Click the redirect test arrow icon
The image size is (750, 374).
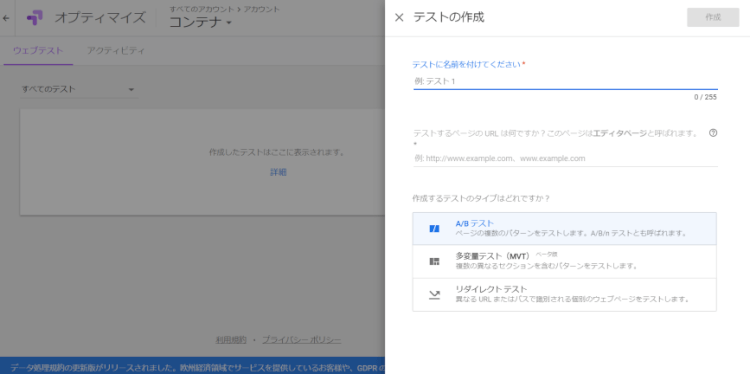pos(434,295)
